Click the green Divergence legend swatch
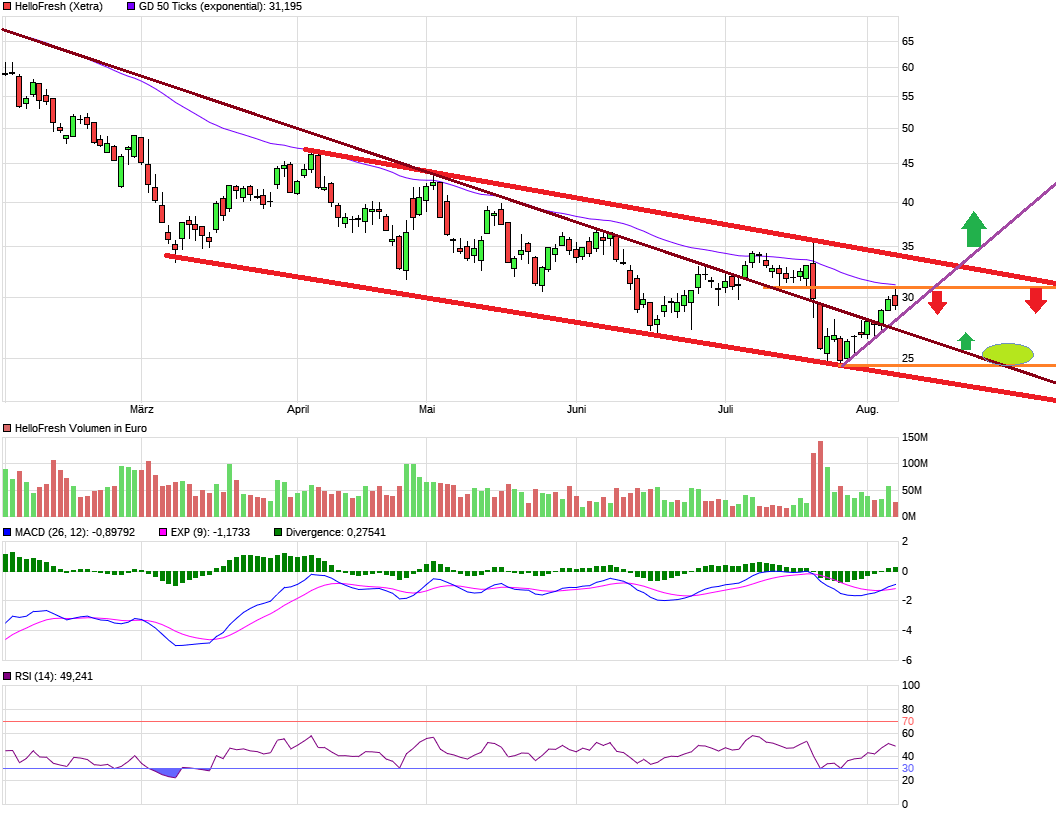Screen dimensions: 1056x814 (278, 533)
